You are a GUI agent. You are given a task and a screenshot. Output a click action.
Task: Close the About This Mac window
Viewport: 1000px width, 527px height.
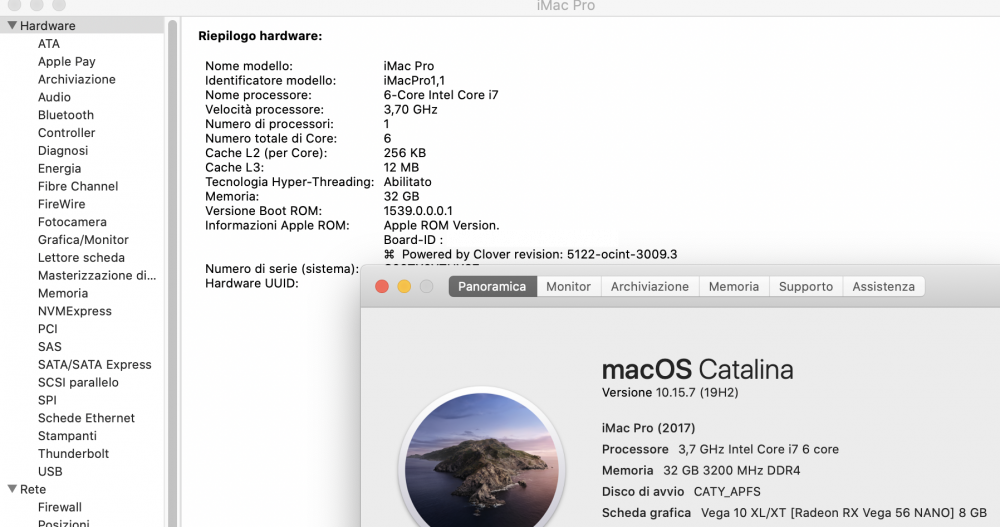coord(382,286)
